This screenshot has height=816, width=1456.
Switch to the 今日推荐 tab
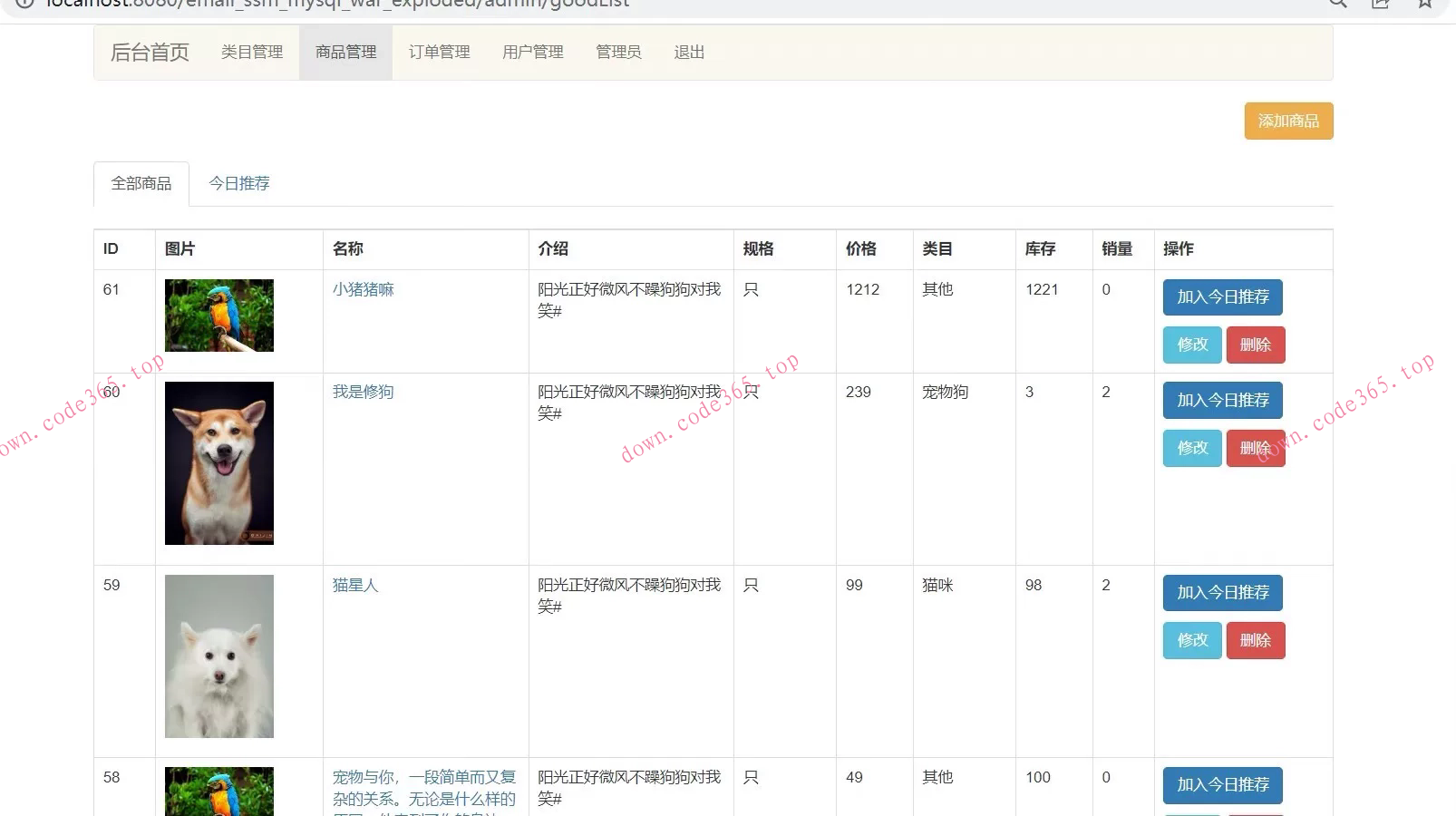point(239,183)
